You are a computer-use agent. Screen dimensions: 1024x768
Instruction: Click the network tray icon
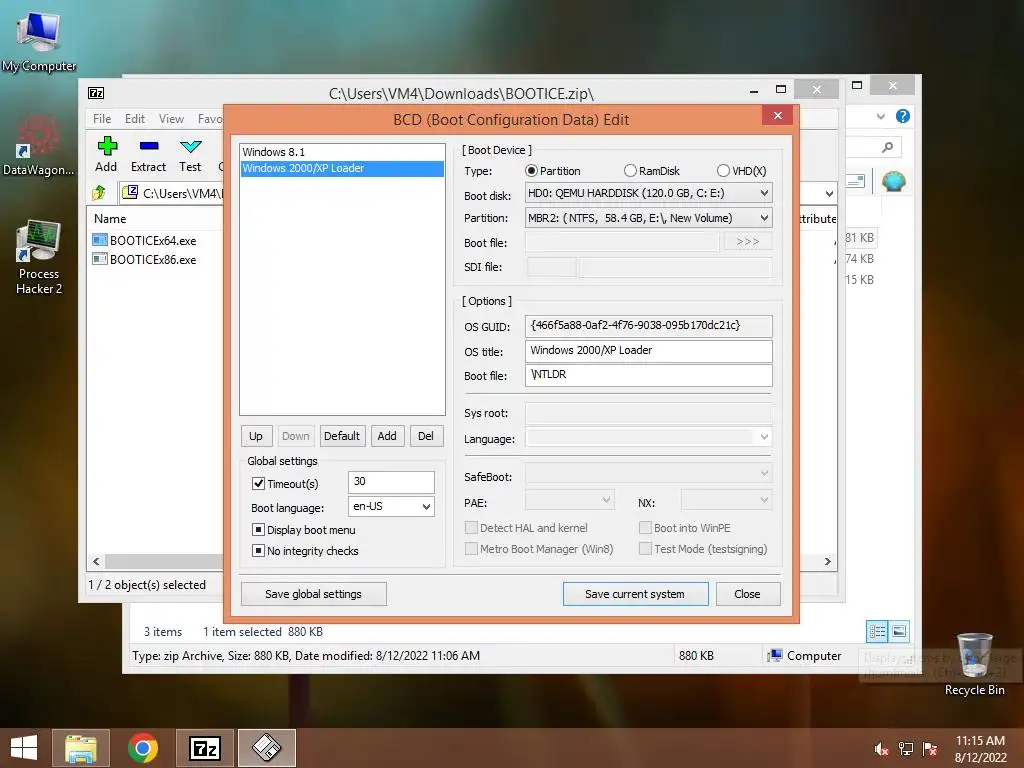[906, 749]
